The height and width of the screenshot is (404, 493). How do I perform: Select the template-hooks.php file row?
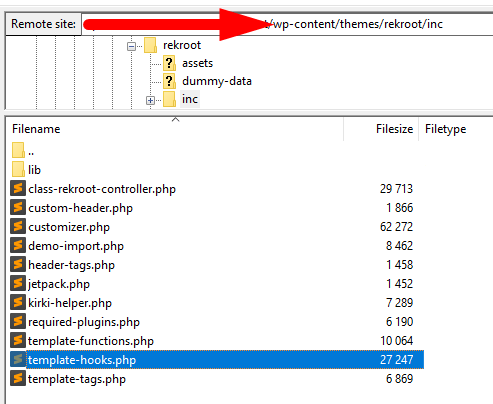click(x=217, y=360)
